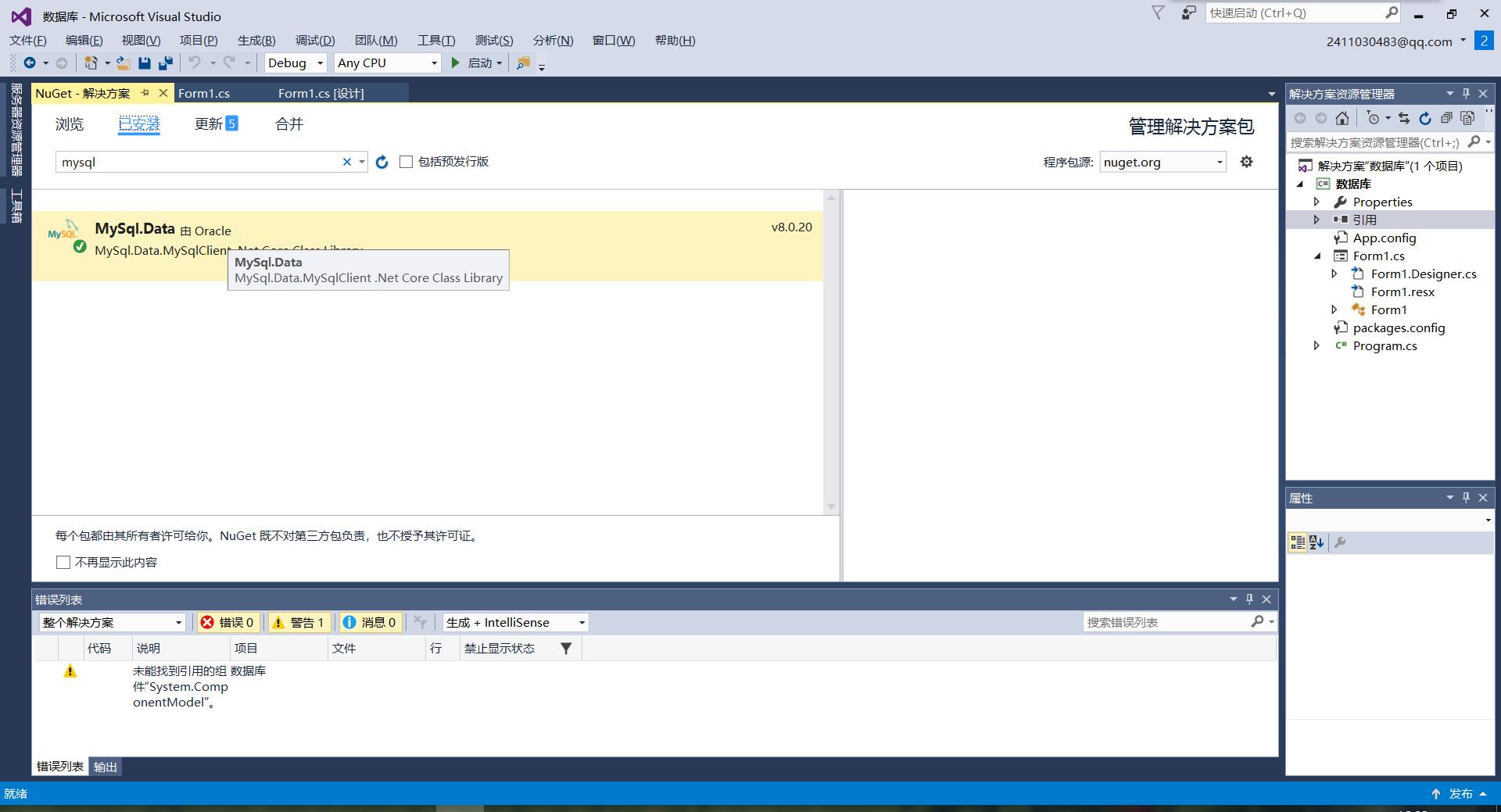Expand the 引用 references node

click(1317, 220)
